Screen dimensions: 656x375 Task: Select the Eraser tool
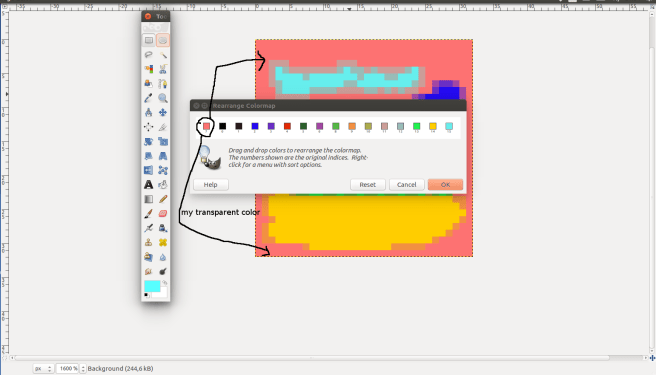[x=163, y=213]
